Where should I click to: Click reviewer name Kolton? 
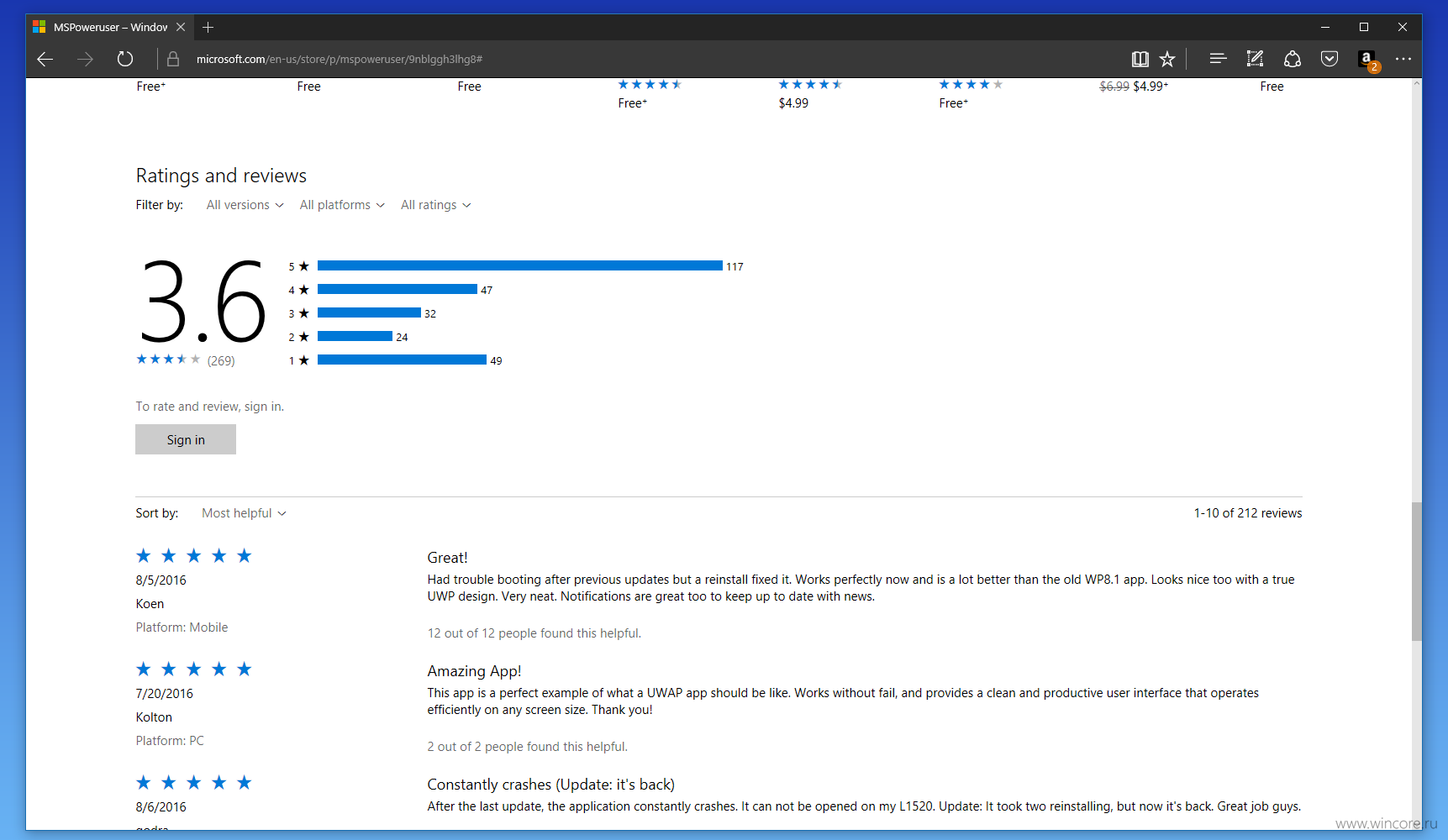tap(154, 717)
